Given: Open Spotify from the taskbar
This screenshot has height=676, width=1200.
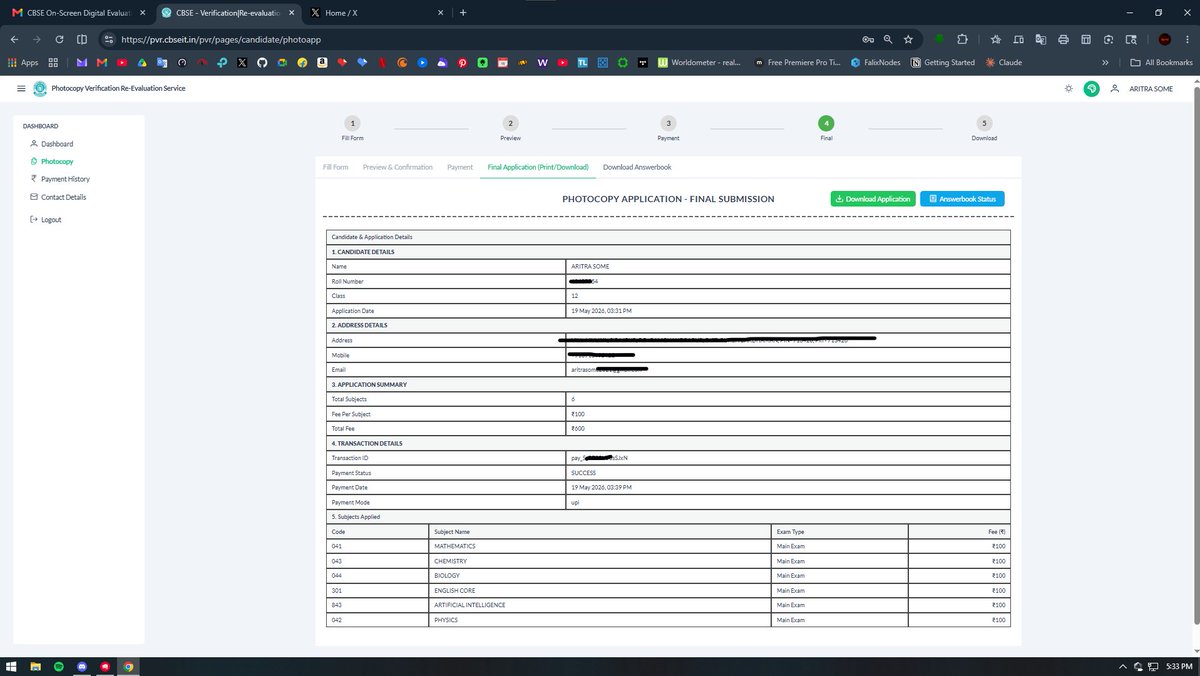Looking at the screenshot, I should pyautogui.click(x=58, y=666).
